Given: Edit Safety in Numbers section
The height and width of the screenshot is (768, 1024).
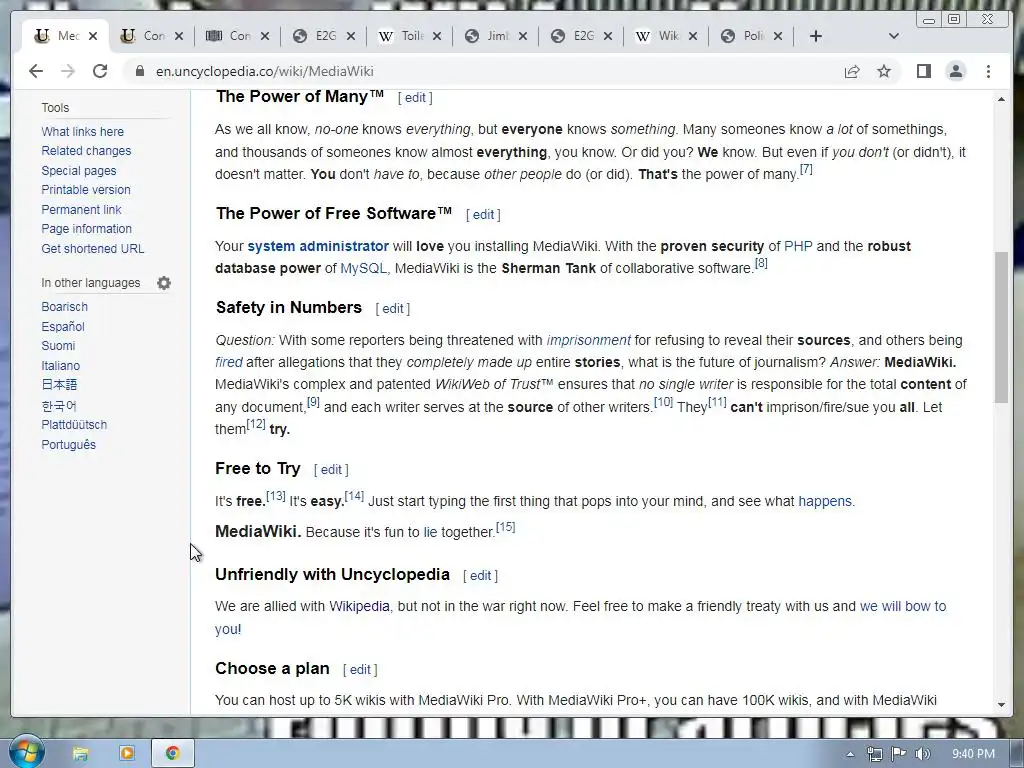Looking at the screenshot, I should coord(392,309).
